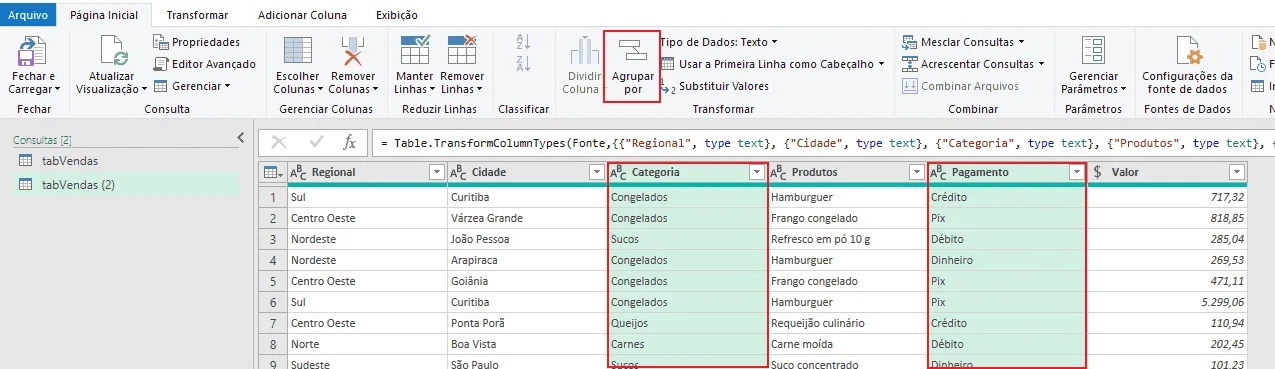The width and height of the screenshot is (1275, 369).
Task: Collapse the Consultas pane with the chevron
Action: (x=241, y=138)
